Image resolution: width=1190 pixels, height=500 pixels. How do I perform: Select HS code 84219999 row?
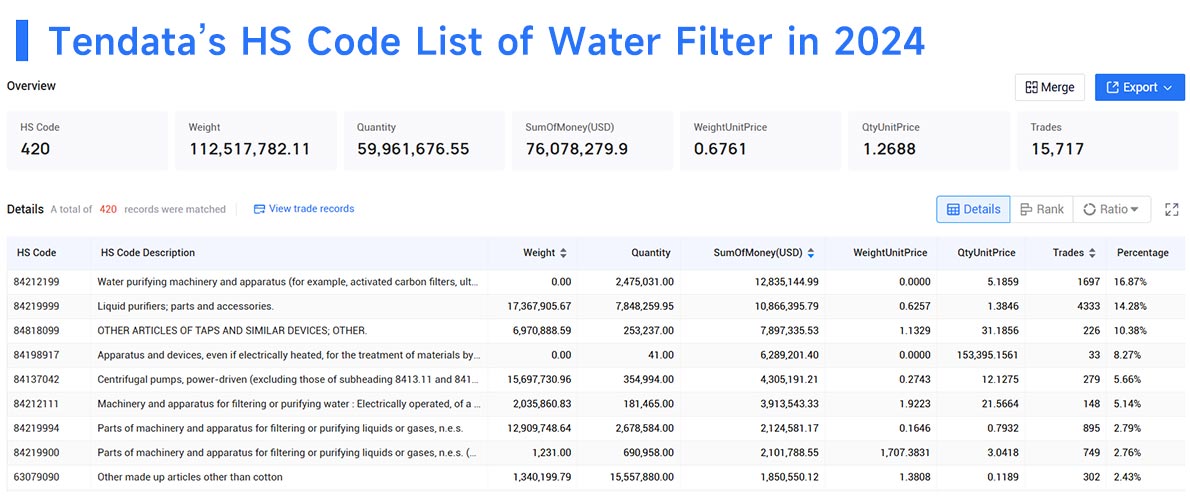596,306
